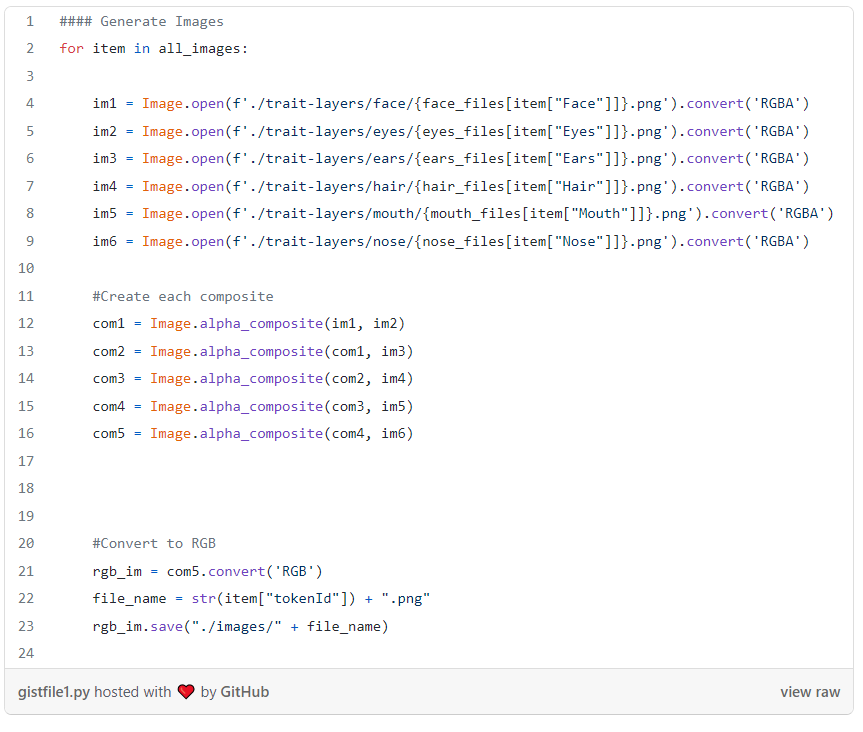
Task: Select line number 23
Action: [x=26, y=626]
